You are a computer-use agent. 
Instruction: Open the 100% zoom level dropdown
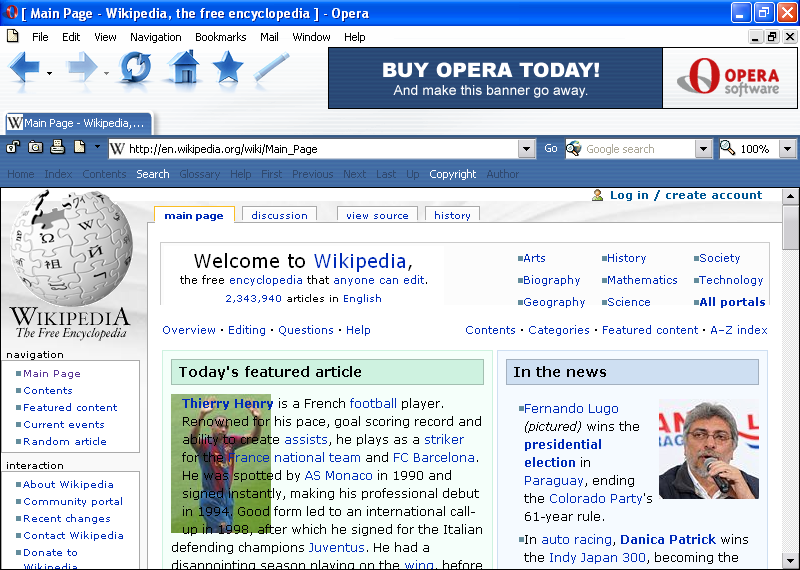(787, 149)
